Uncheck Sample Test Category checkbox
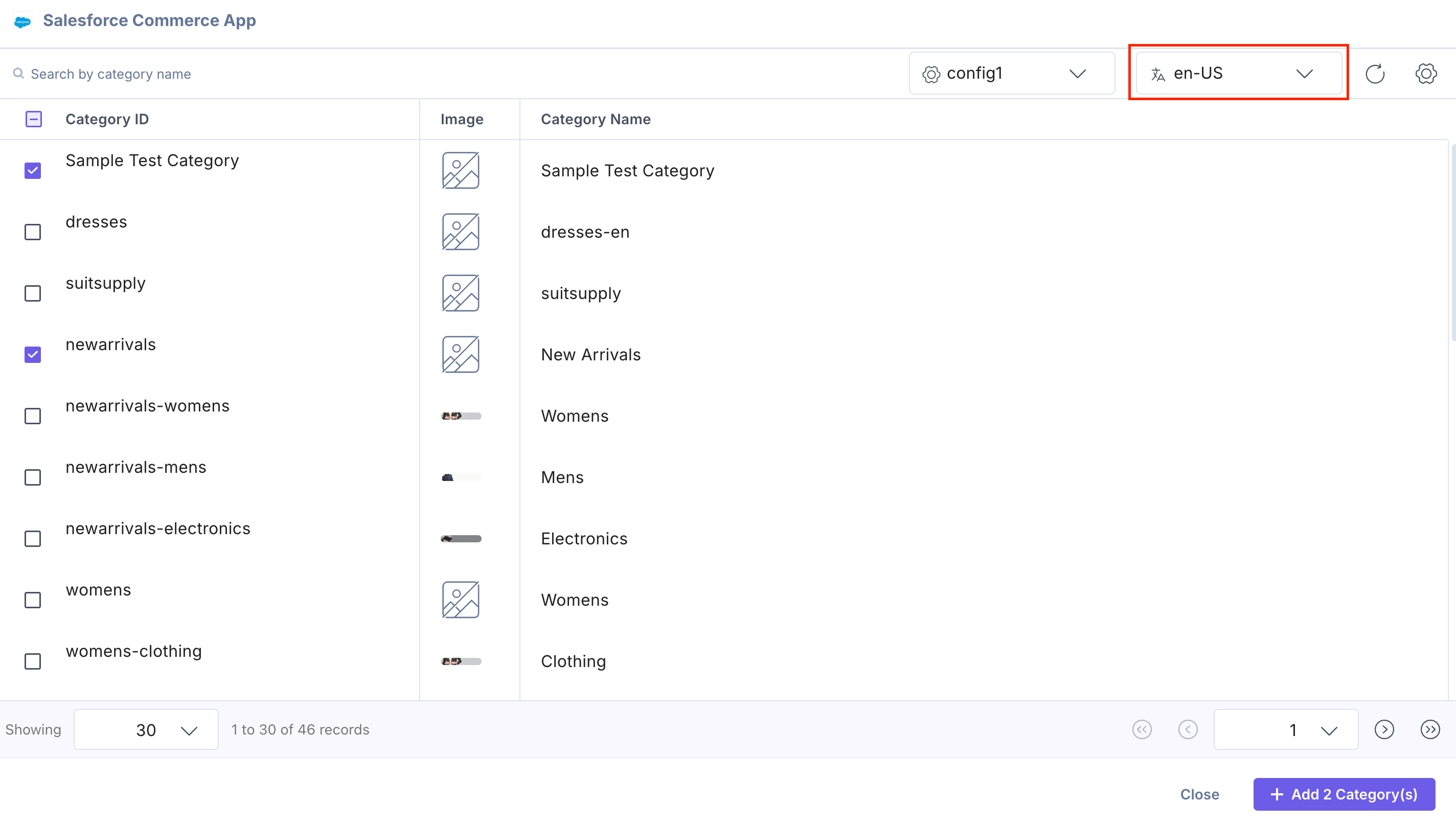This screenshot has width=1456, height=825. [33, 171]
